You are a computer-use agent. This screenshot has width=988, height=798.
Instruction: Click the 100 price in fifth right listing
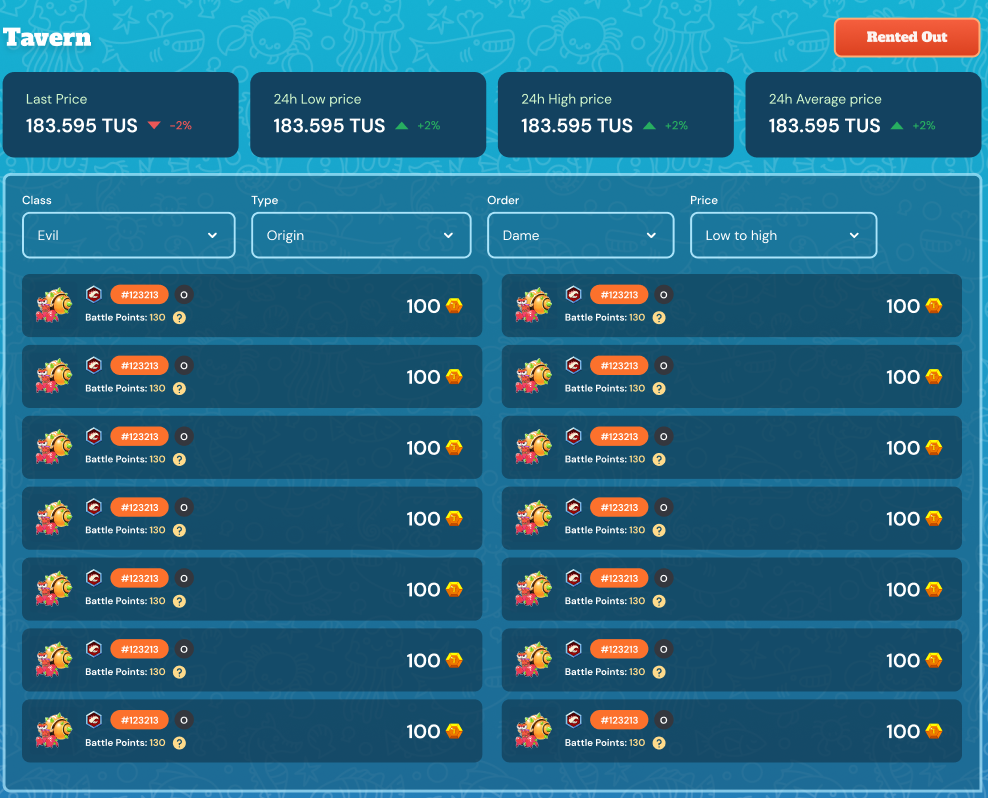(x=902, y=589)
